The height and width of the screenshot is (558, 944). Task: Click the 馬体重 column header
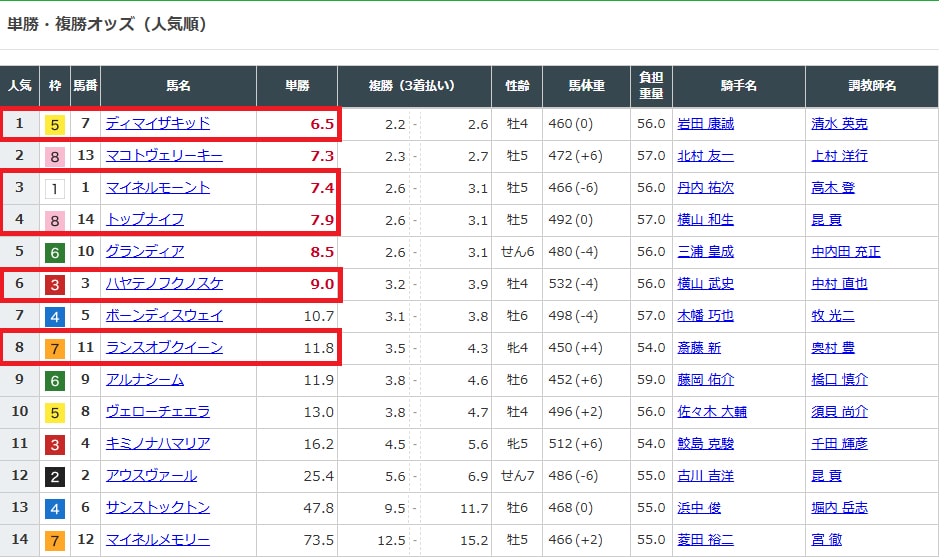tap(586, 86)
